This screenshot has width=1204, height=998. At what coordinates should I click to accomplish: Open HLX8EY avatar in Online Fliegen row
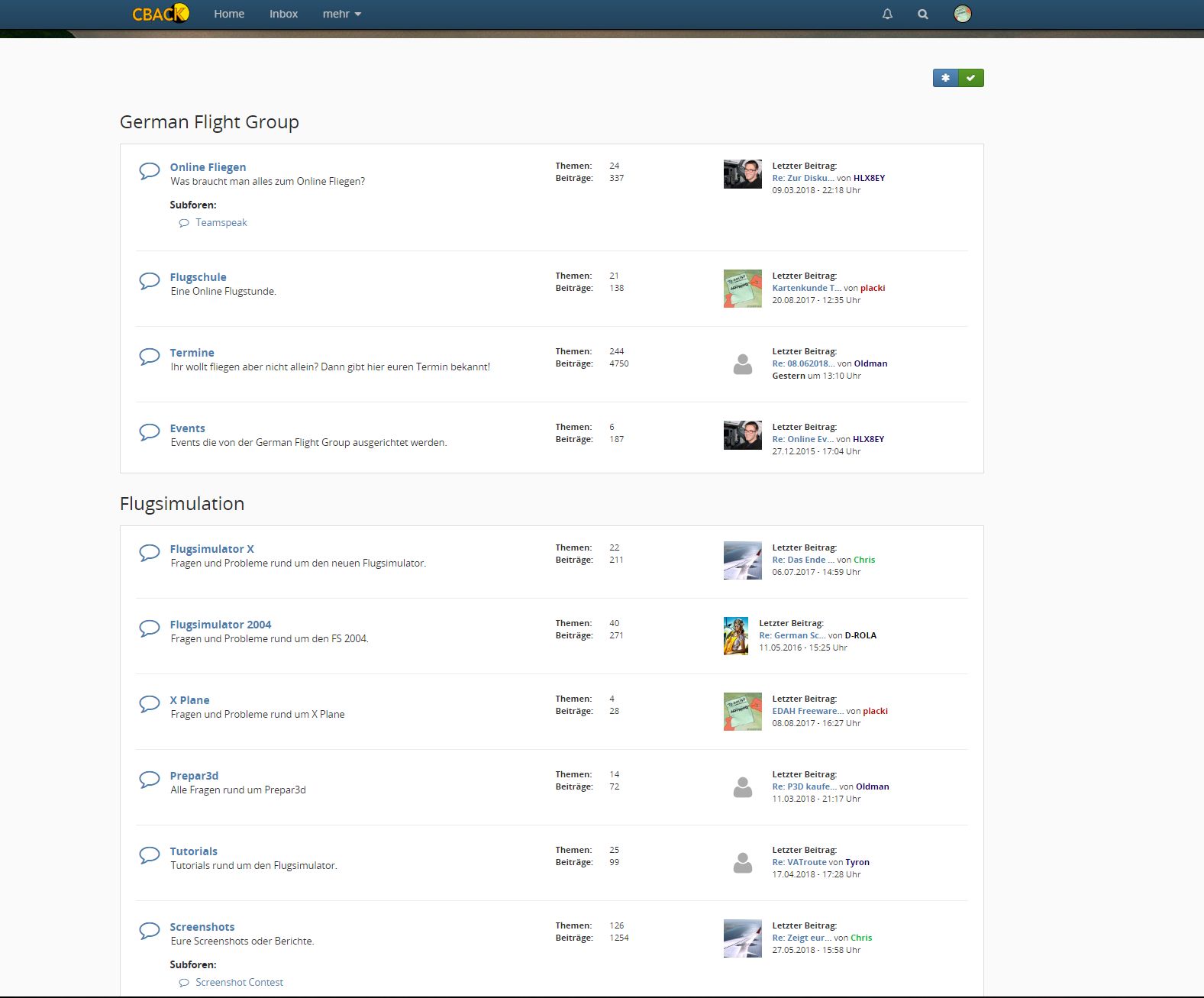(743, 174)
